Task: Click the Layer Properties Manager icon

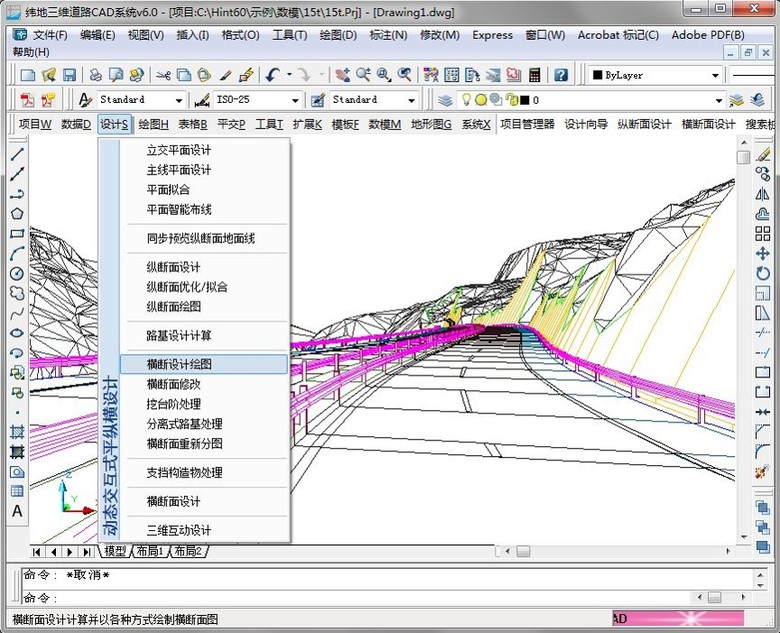Action: pyautogui.click(x=445, y=100)
